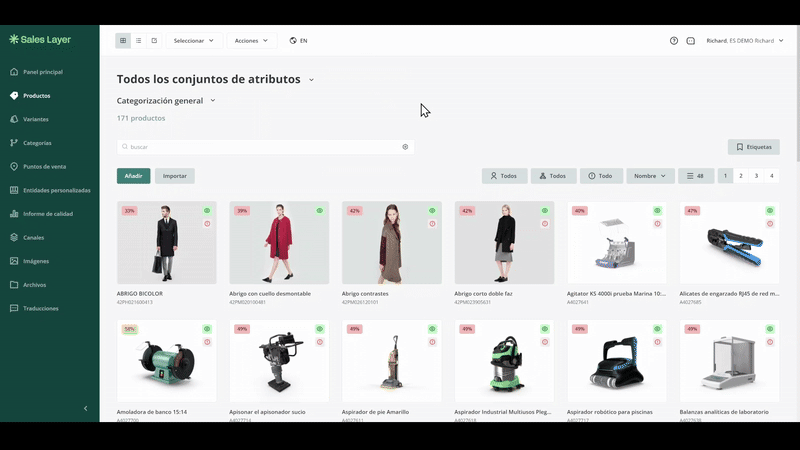Click alert icon on Aspirador de pie Amarillo card
The width and height of the screenshot is (800, 450).
432,342
